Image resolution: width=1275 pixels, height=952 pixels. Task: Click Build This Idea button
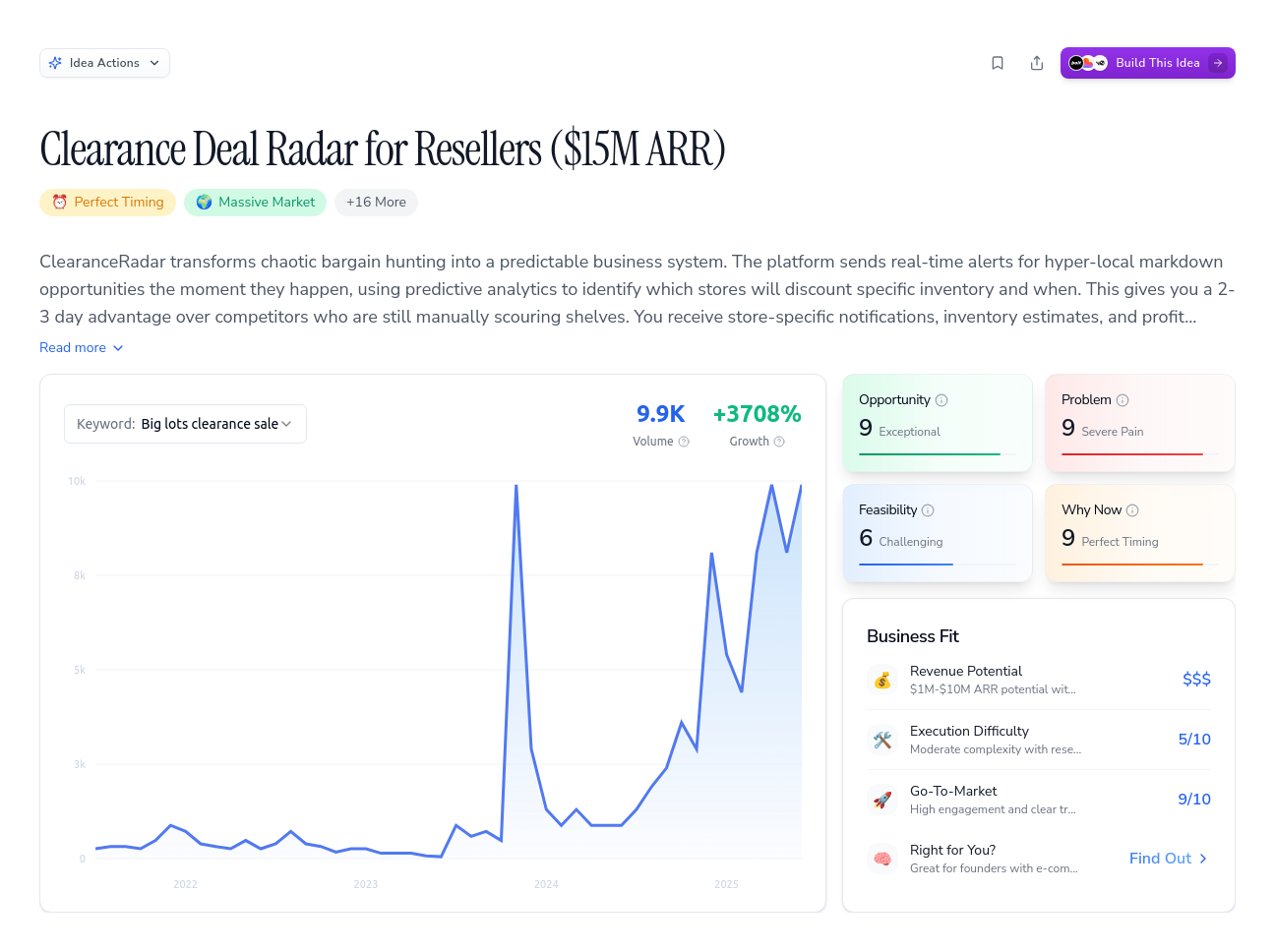pyautogui.click(x=1147, y=63)
